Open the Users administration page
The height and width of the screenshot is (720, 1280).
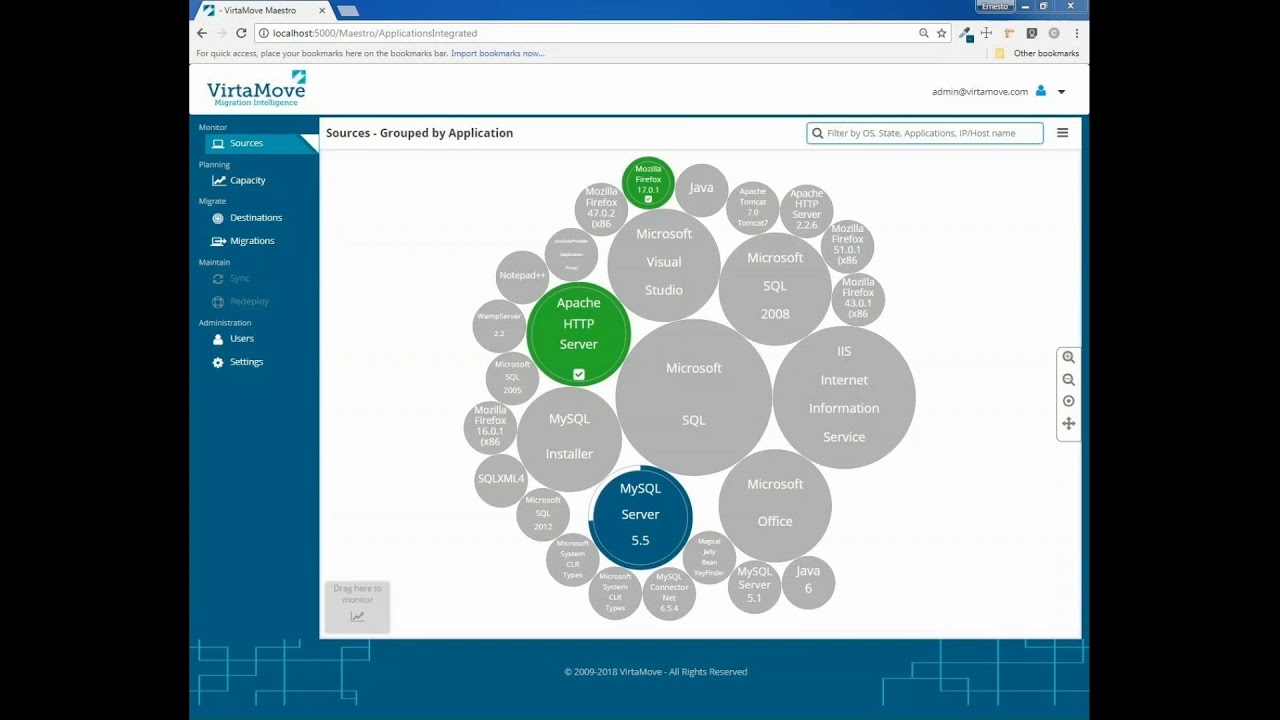point(233,339)
